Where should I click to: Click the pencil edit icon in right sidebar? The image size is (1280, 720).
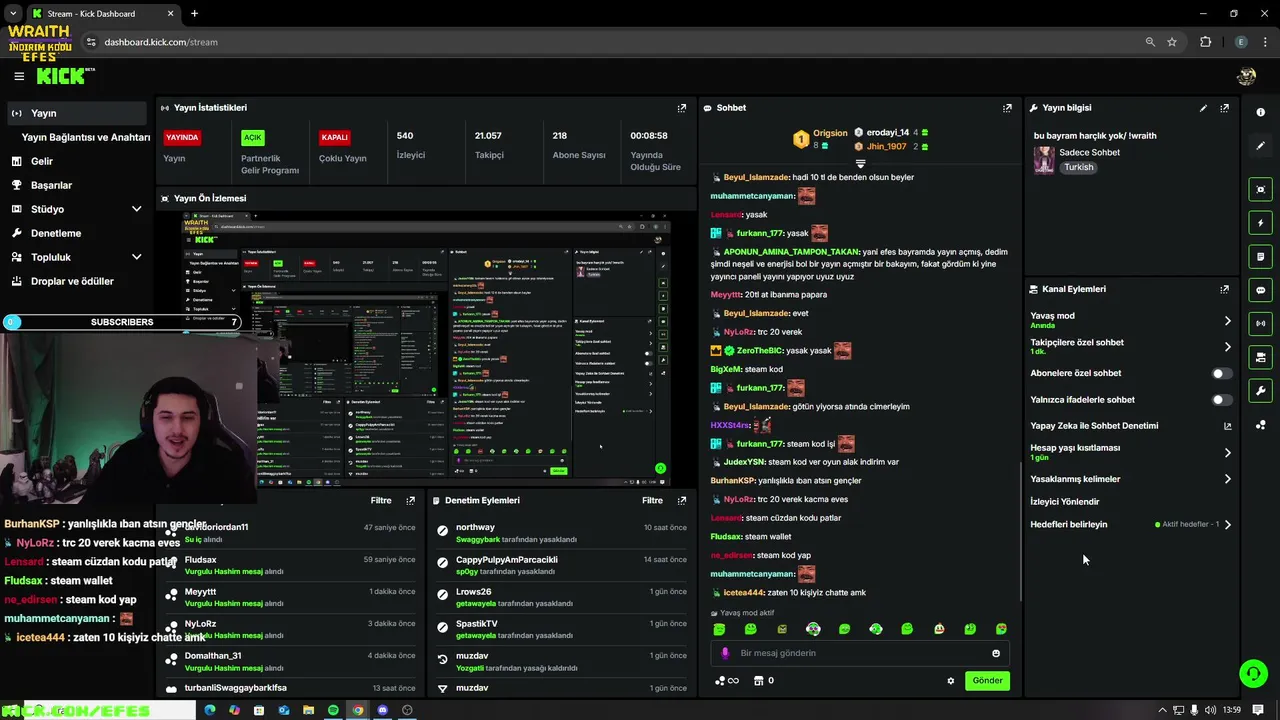(1260, 146)
